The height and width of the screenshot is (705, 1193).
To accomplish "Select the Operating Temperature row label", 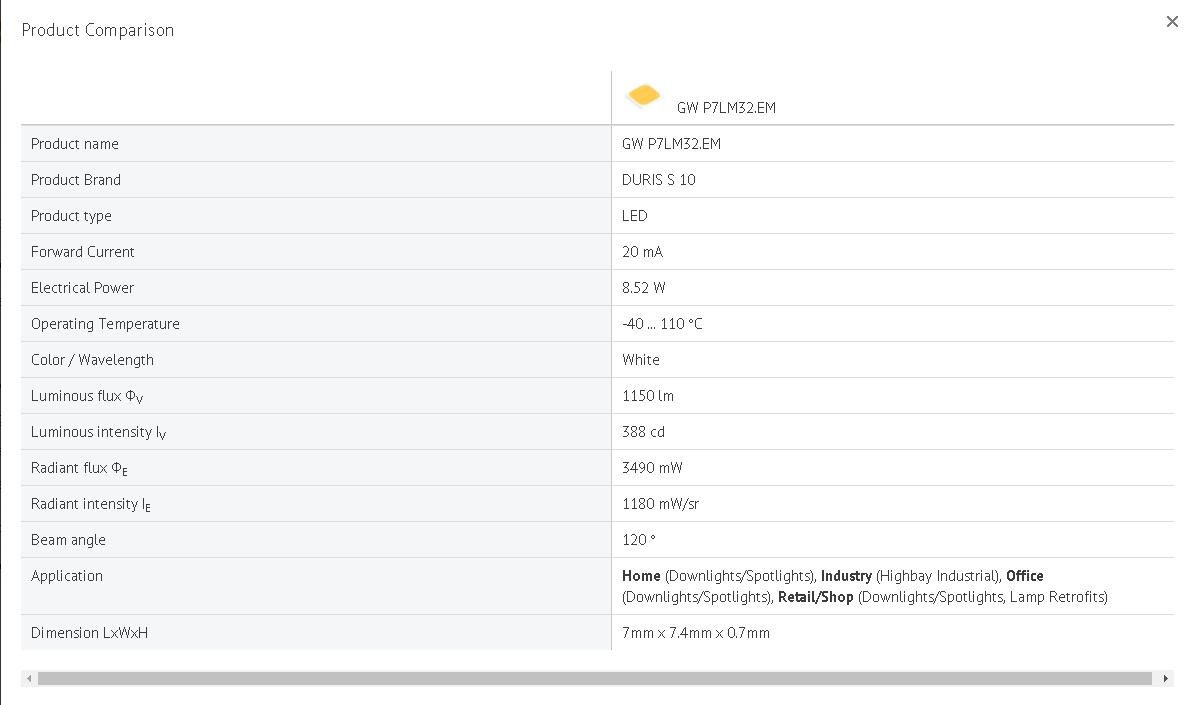I will coord(105,324).
